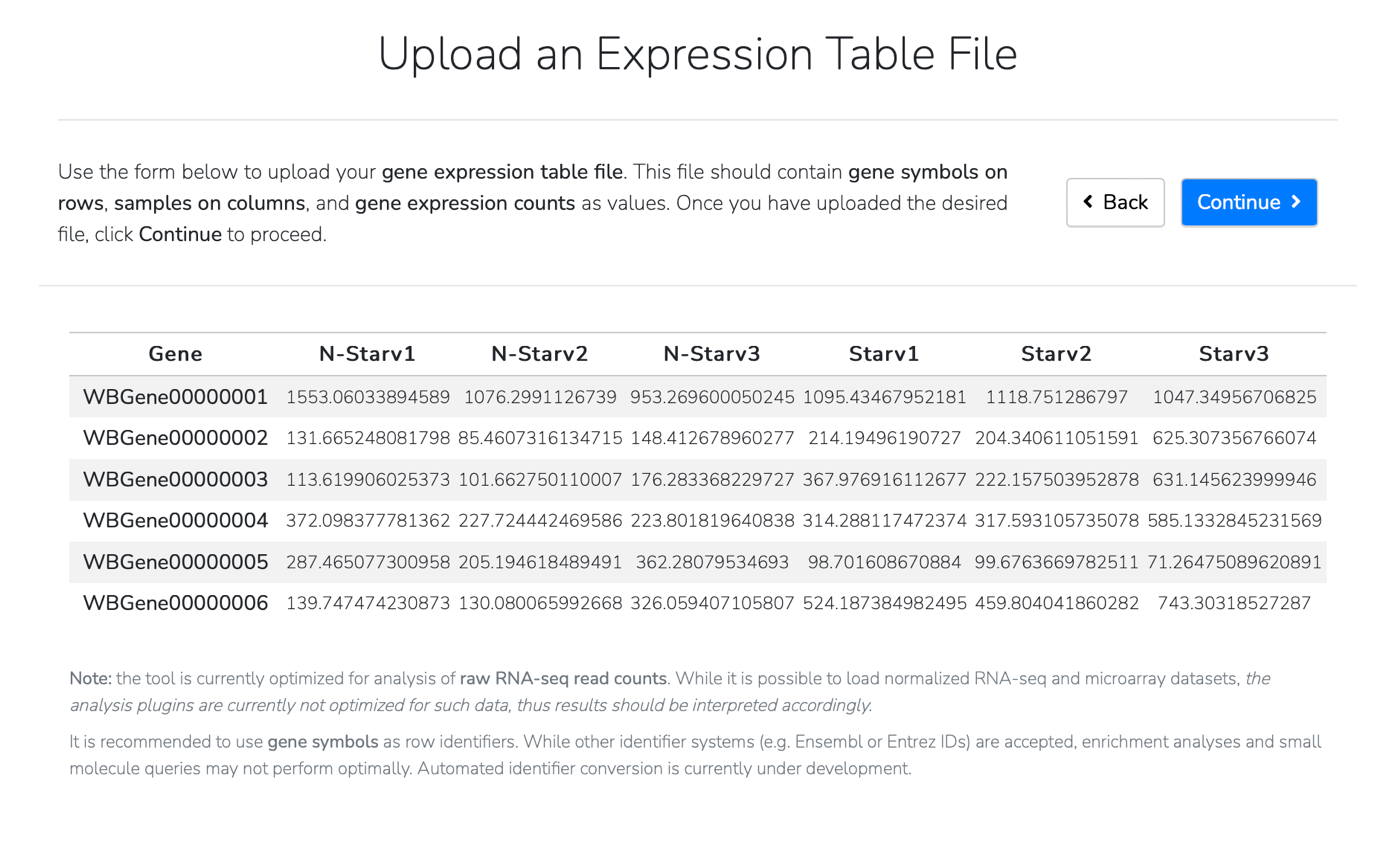
Task: Click the WBGene00000003 row label
Action: point(175,480)
